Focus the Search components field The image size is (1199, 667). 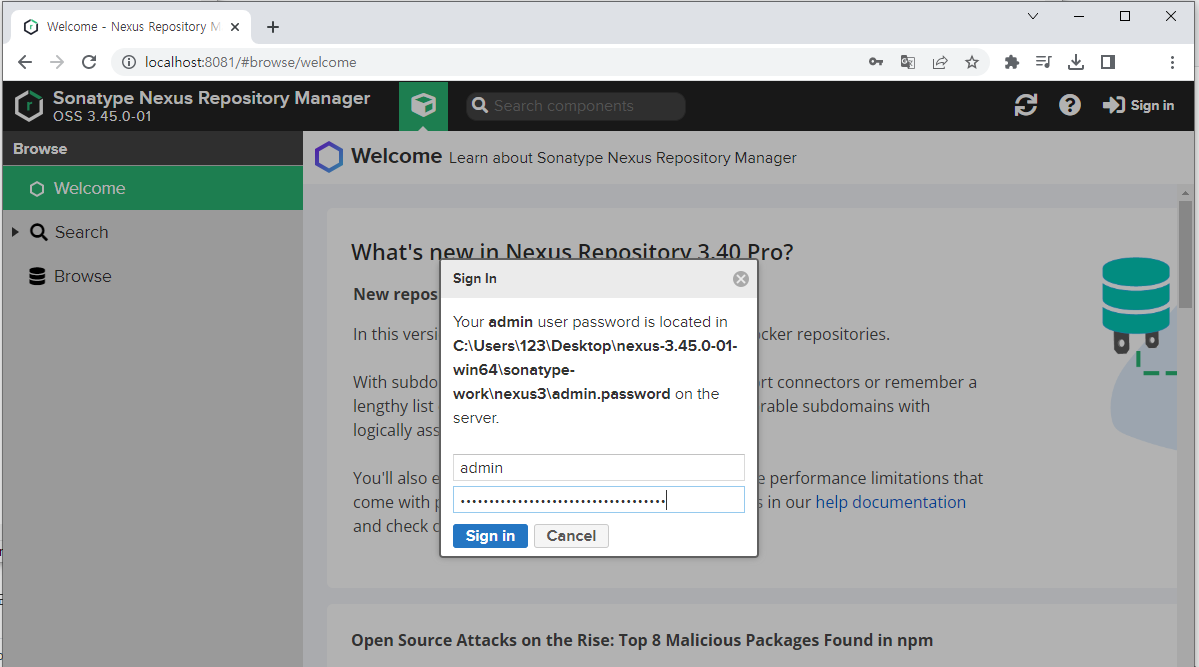576,106
